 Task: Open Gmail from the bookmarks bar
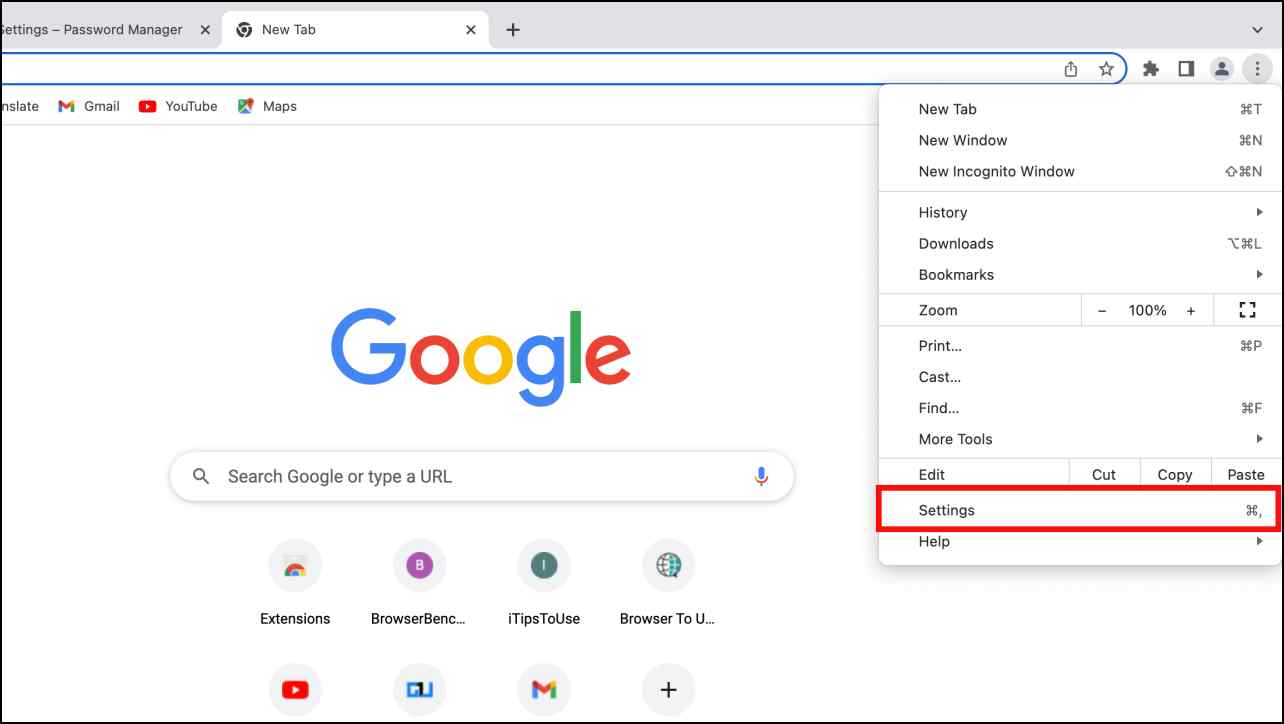89,106
